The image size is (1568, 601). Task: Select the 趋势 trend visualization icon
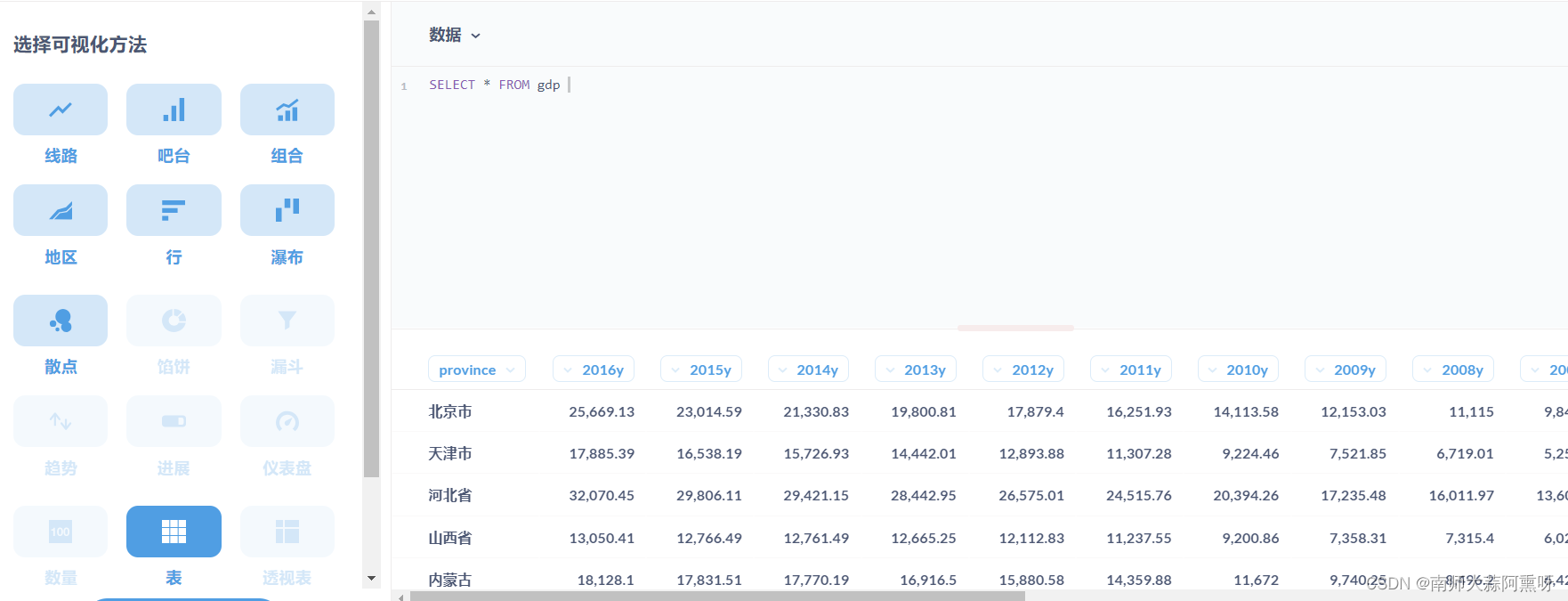click(x=61, y=421)
